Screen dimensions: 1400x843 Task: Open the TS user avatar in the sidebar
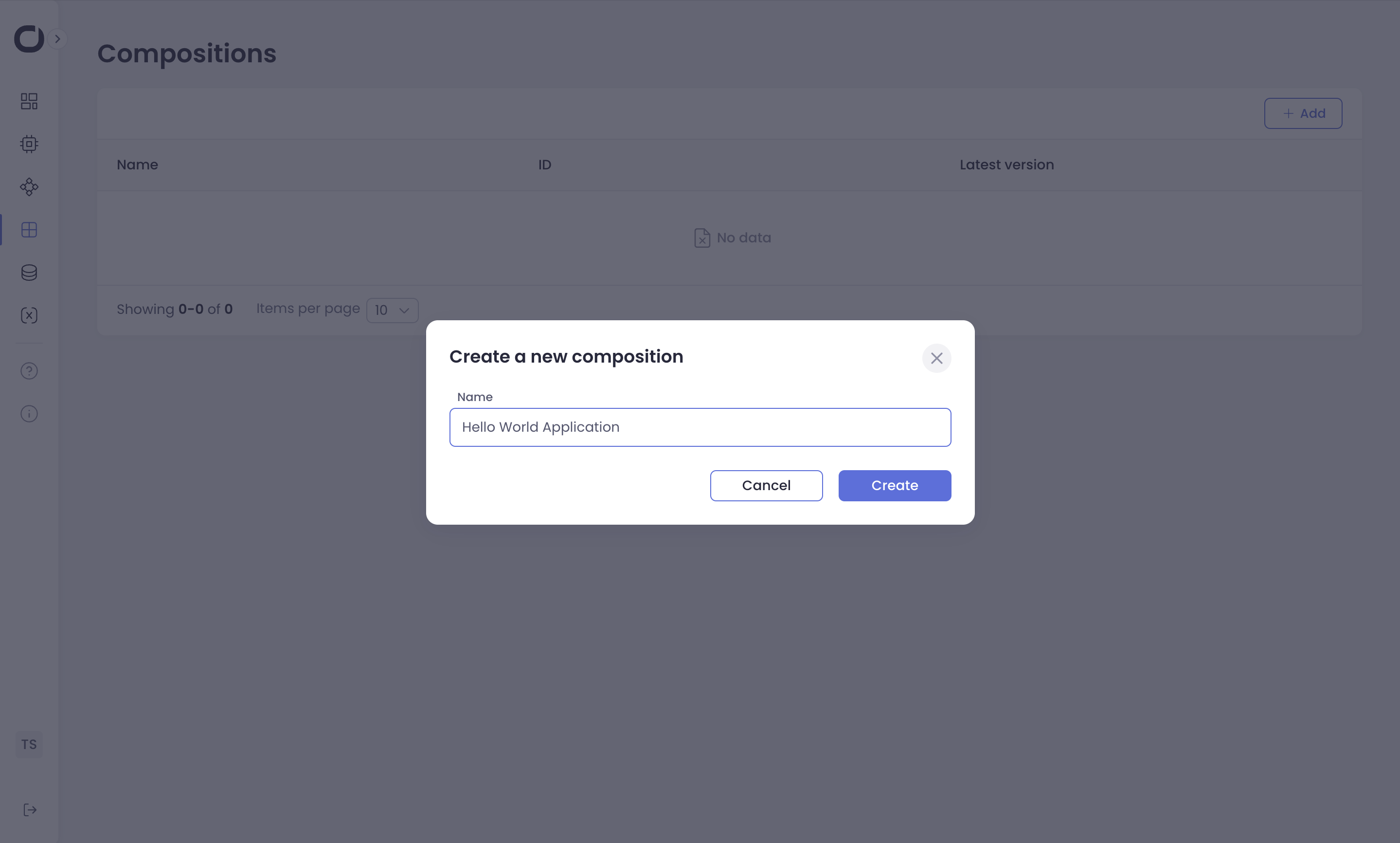pyautogui.click(x=28, y=744)
